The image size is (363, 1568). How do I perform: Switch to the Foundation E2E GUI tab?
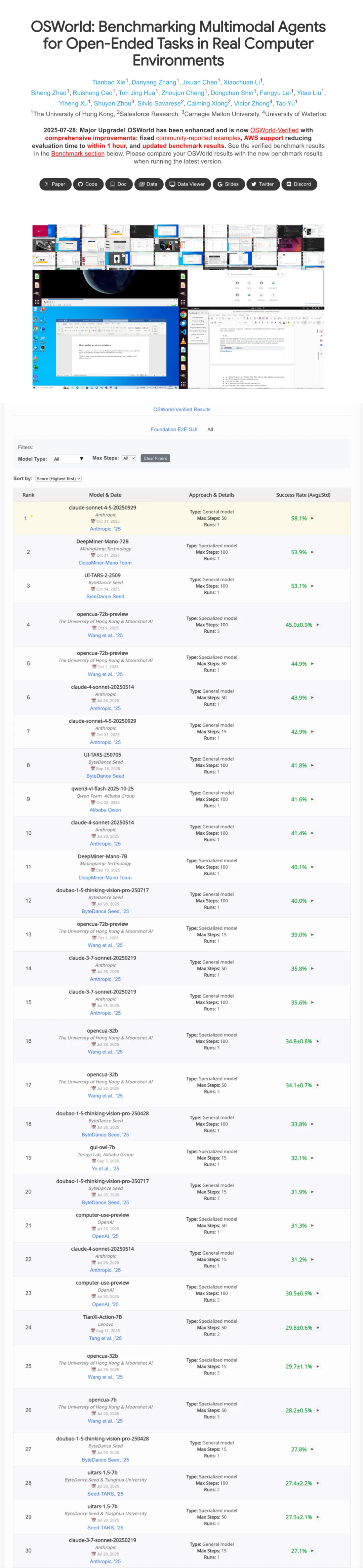[x=174, y=429]
